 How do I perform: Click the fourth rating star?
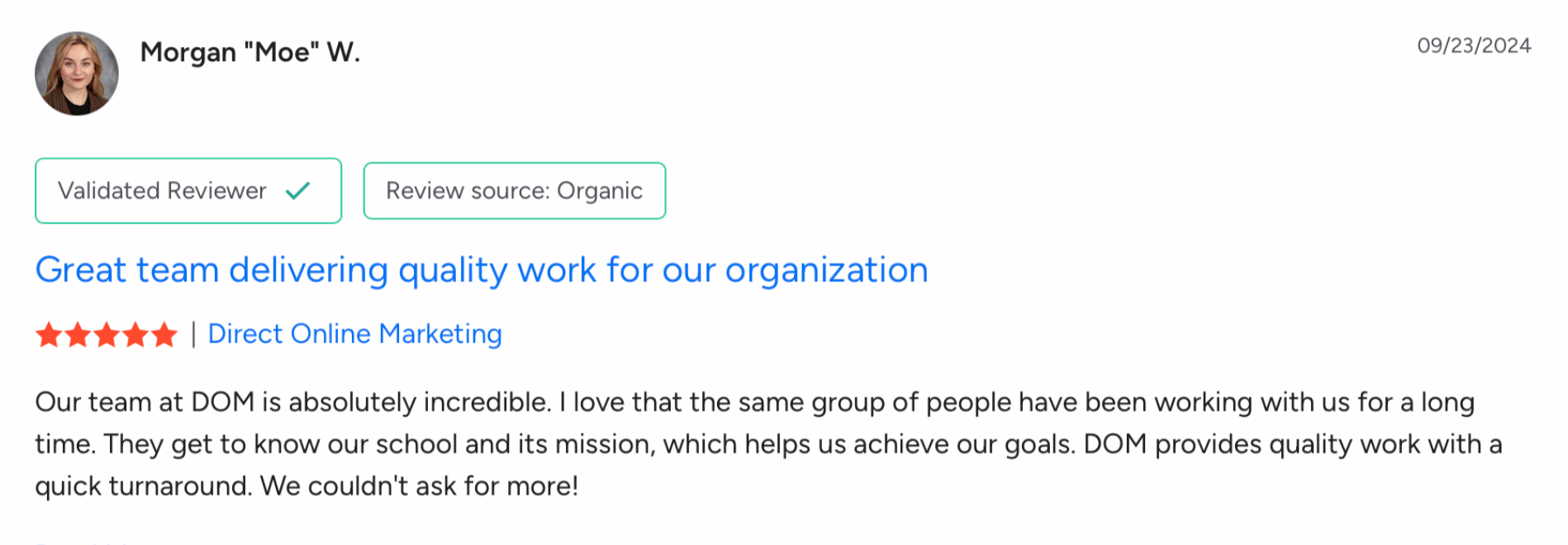click(135, 335)
